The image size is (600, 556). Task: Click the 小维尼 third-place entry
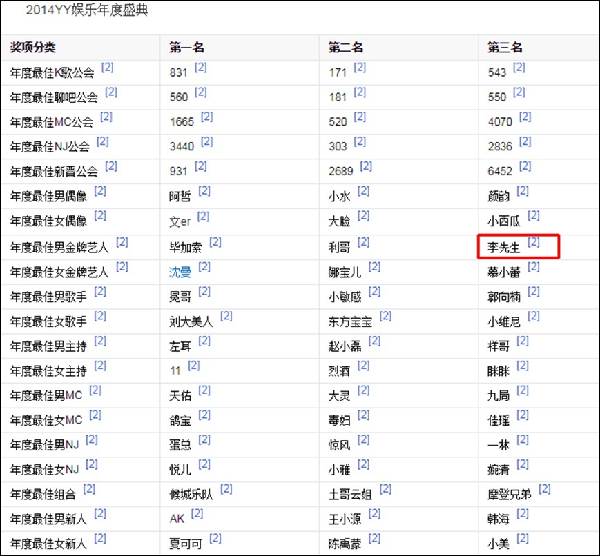pos(504,321)
